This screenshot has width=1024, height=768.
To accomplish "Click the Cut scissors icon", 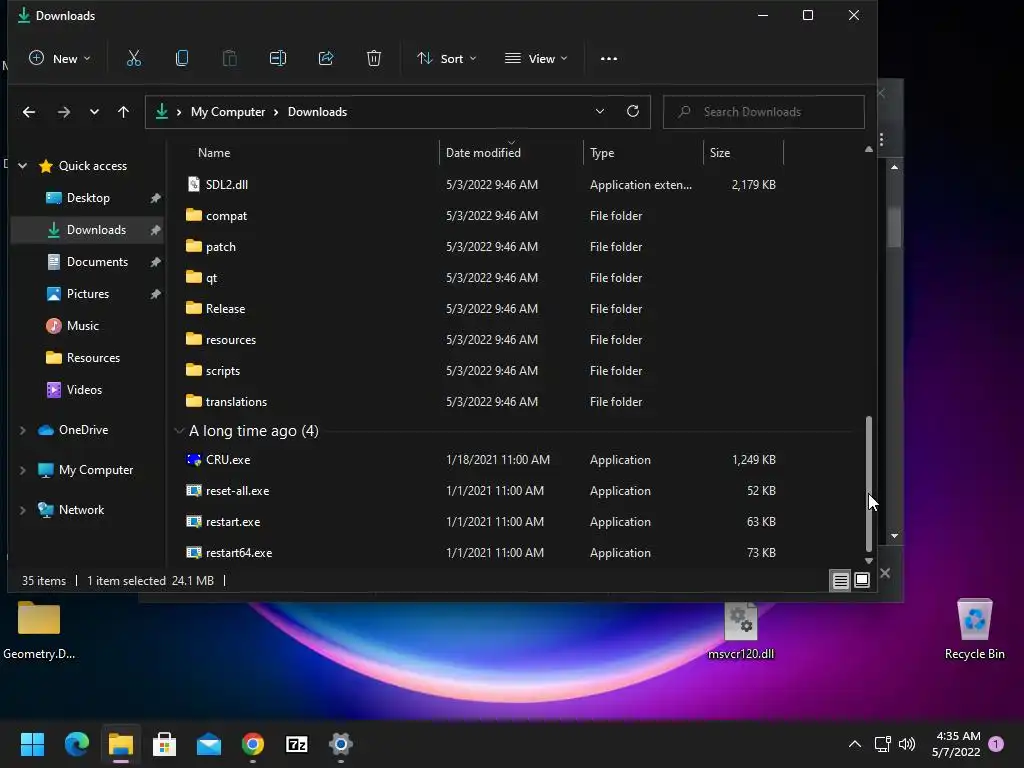I will 134,59.
